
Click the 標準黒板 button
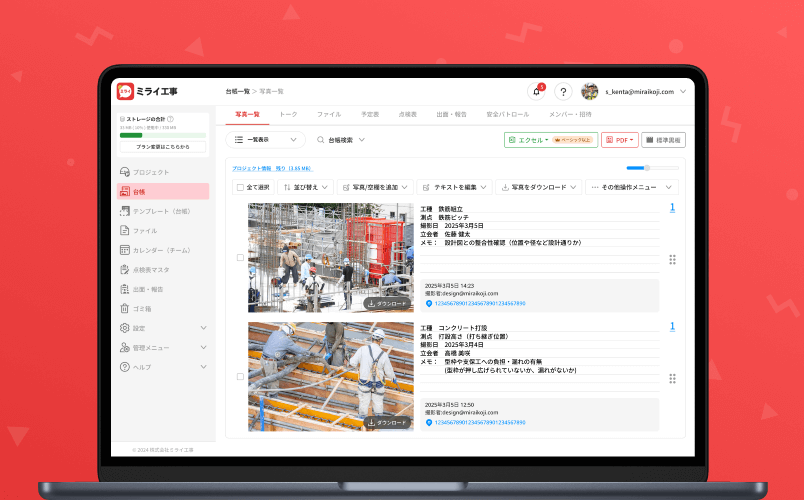click(x=663, y=141)
